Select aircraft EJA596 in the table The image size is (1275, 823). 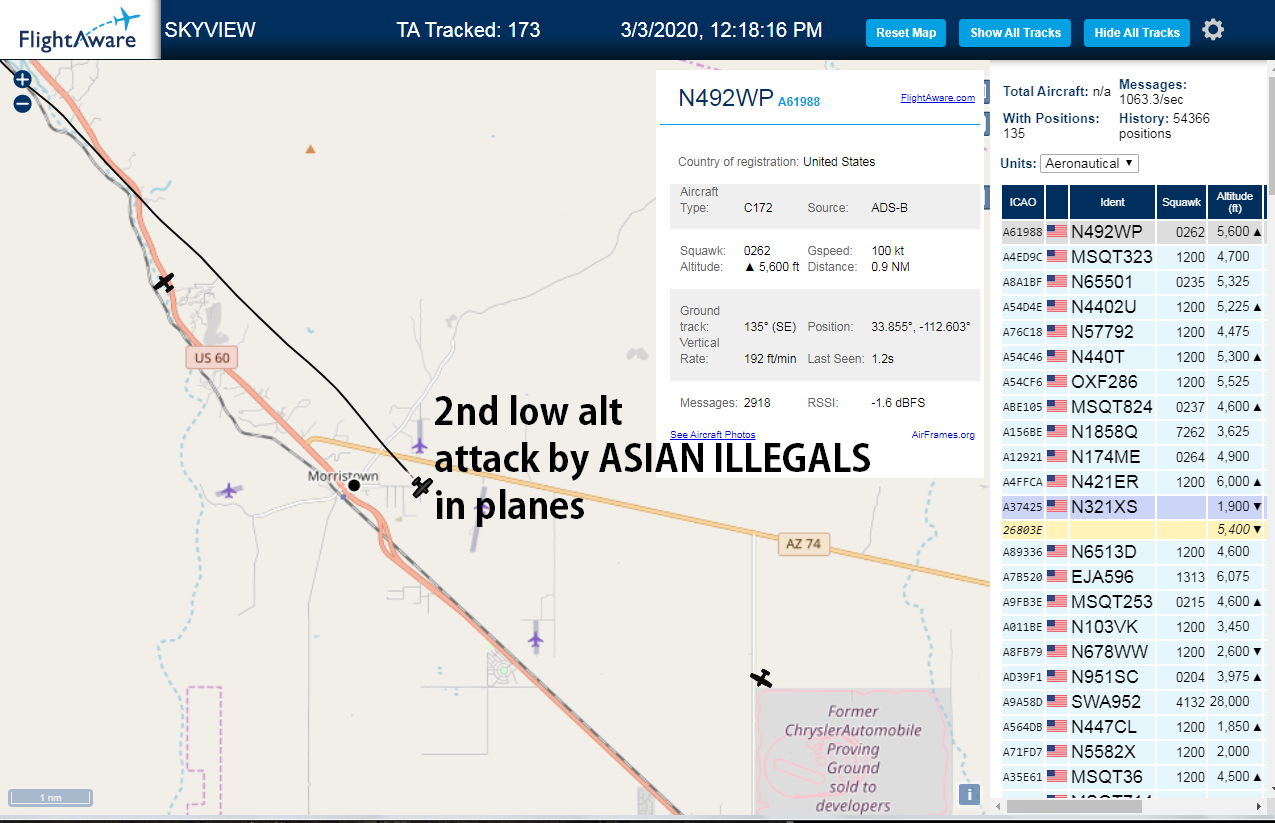1133,577
